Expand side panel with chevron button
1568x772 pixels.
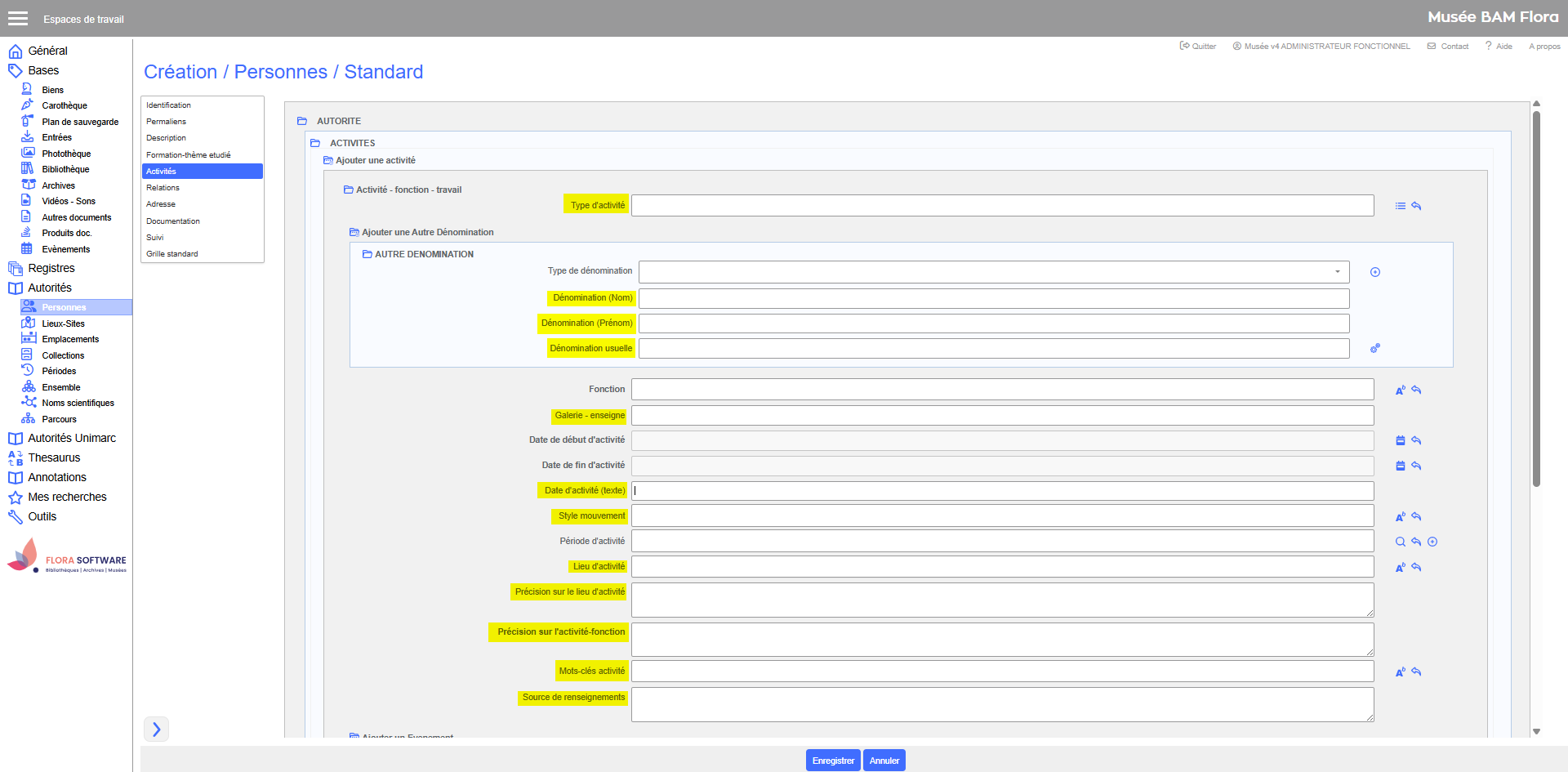pos(156,729)
